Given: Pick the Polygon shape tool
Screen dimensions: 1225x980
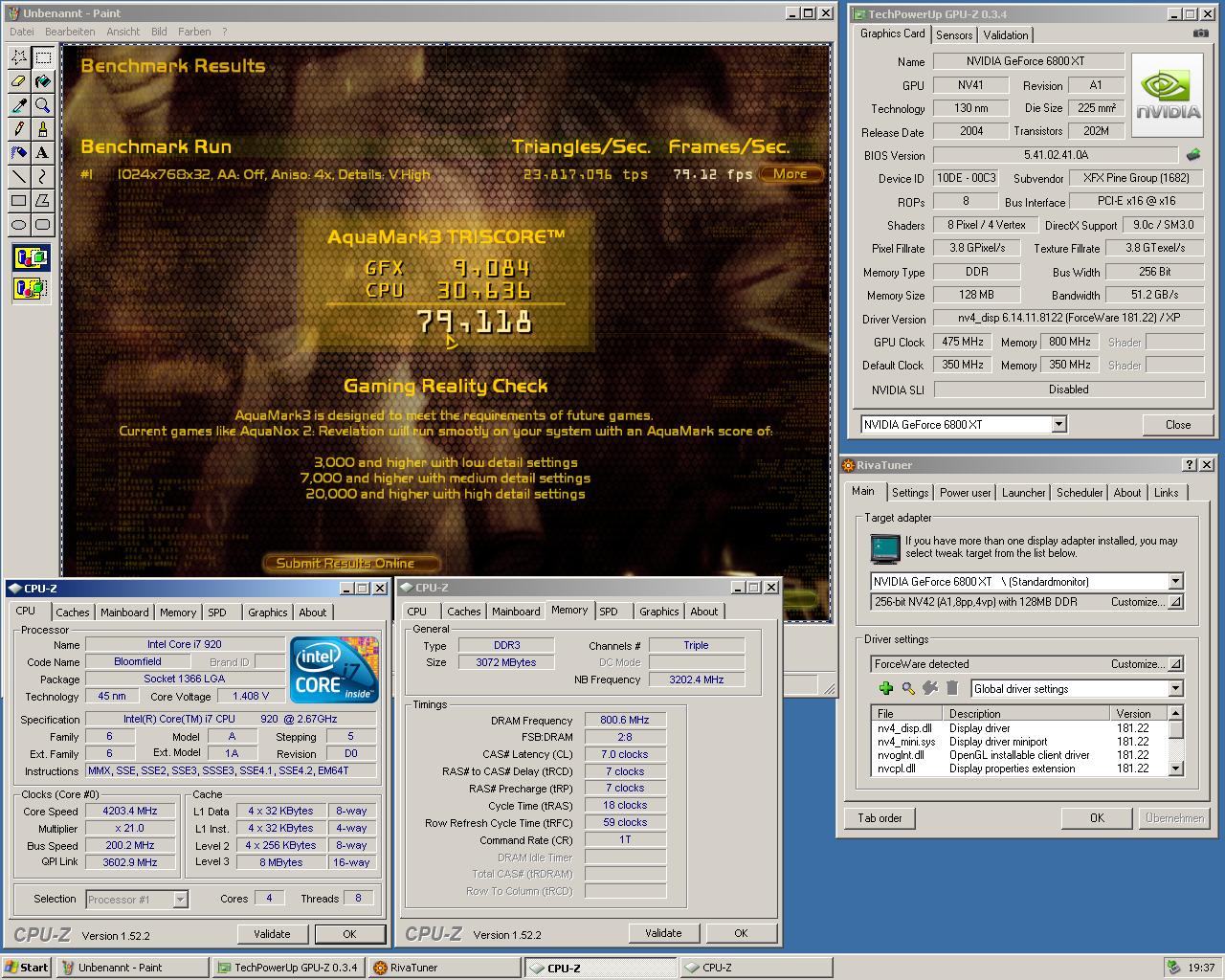Looking at the screenshot, I should click(43, 200).
